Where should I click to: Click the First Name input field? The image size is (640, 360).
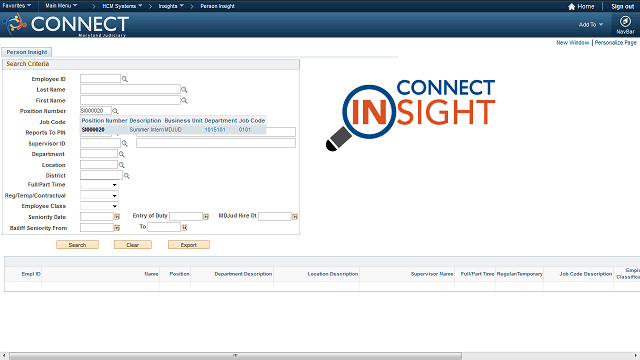(x=130, y=100)
